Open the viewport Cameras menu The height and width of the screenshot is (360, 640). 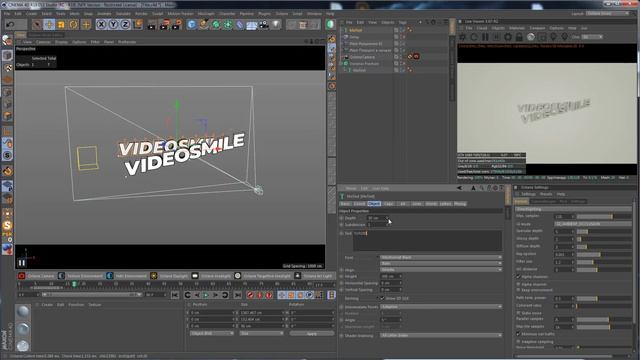point(43,42)
